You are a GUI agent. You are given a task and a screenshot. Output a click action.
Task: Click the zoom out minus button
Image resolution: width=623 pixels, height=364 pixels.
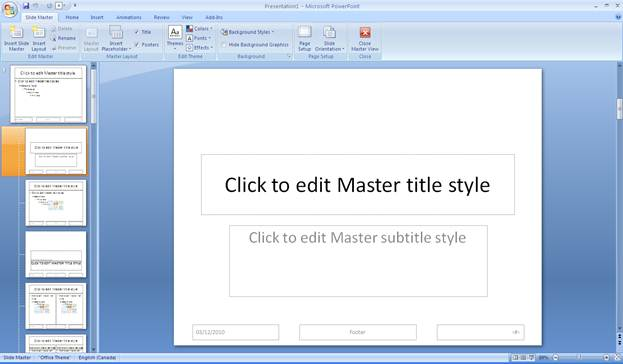pos(556,358)
